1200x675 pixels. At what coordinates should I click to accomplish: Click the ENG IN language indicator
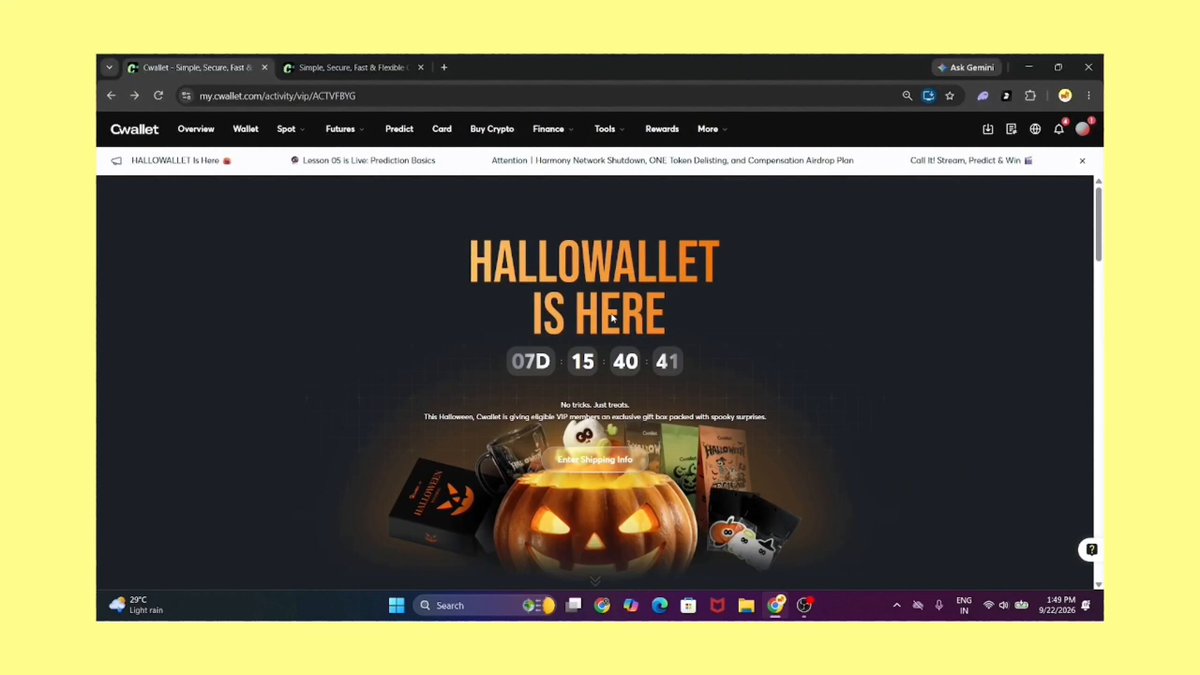click(964, 605)
